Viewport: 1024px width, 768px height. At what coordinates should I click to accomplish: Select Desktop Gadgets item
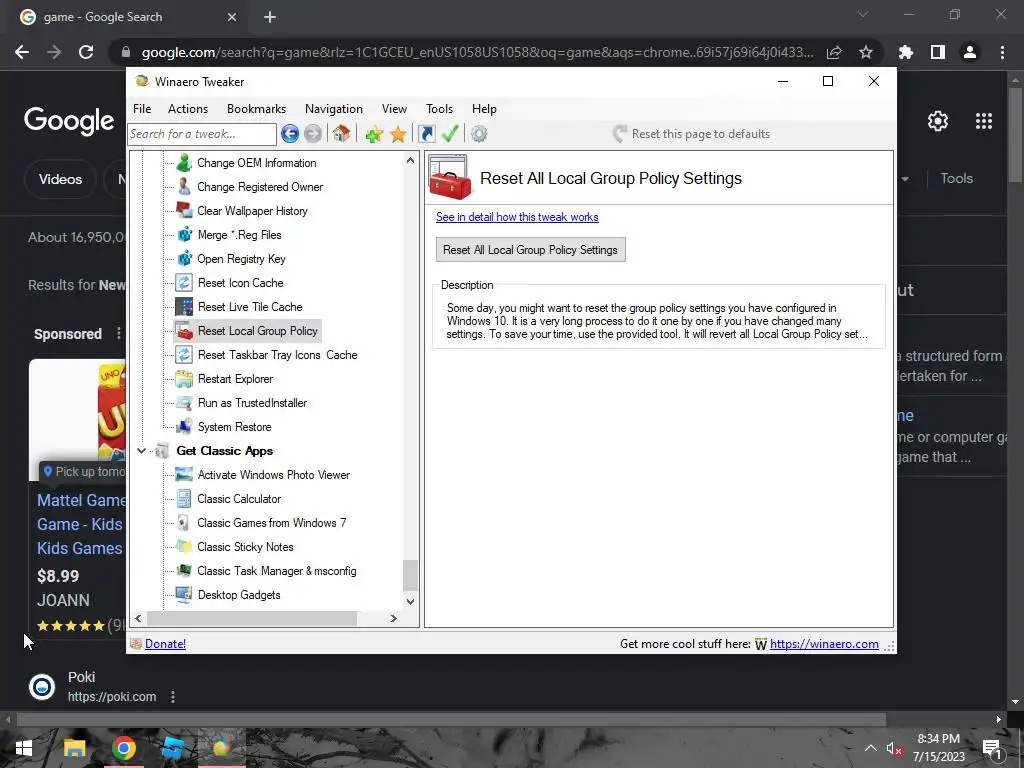pyautogui.click(x=239, y=595)
